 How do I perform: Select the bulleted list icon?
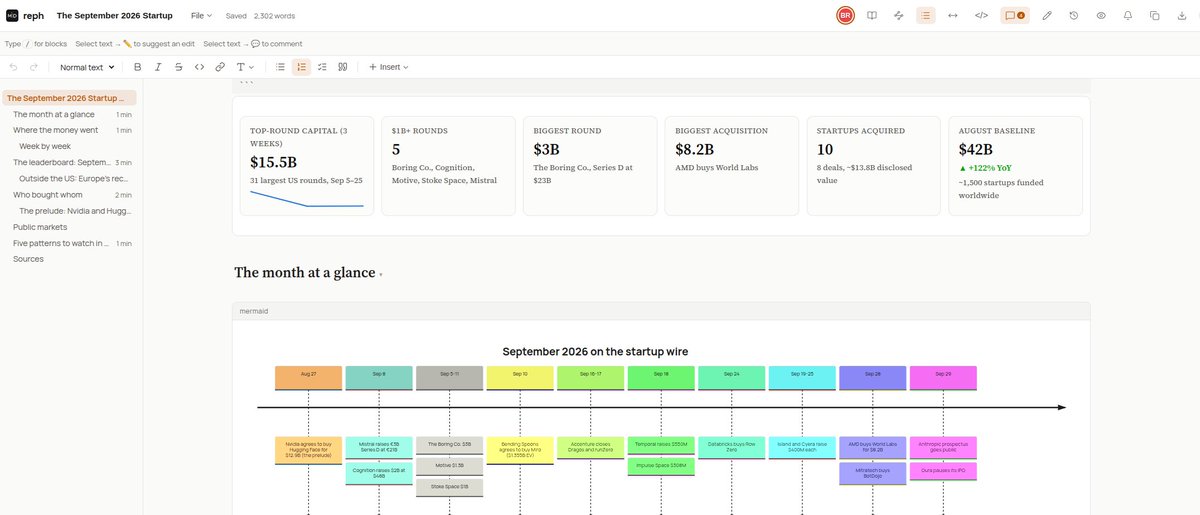(x=280, y=67)
